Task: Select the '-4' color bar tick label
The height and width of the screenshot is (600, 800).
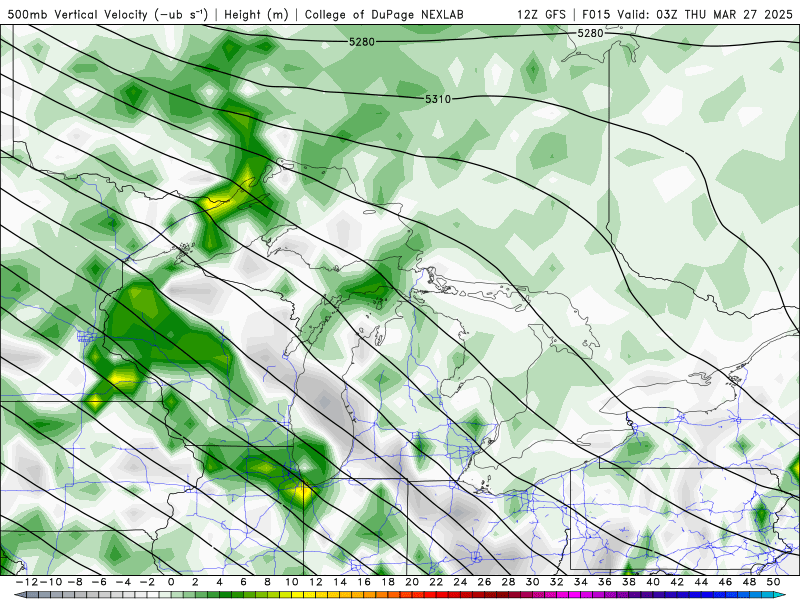Action: click(123, 582)
